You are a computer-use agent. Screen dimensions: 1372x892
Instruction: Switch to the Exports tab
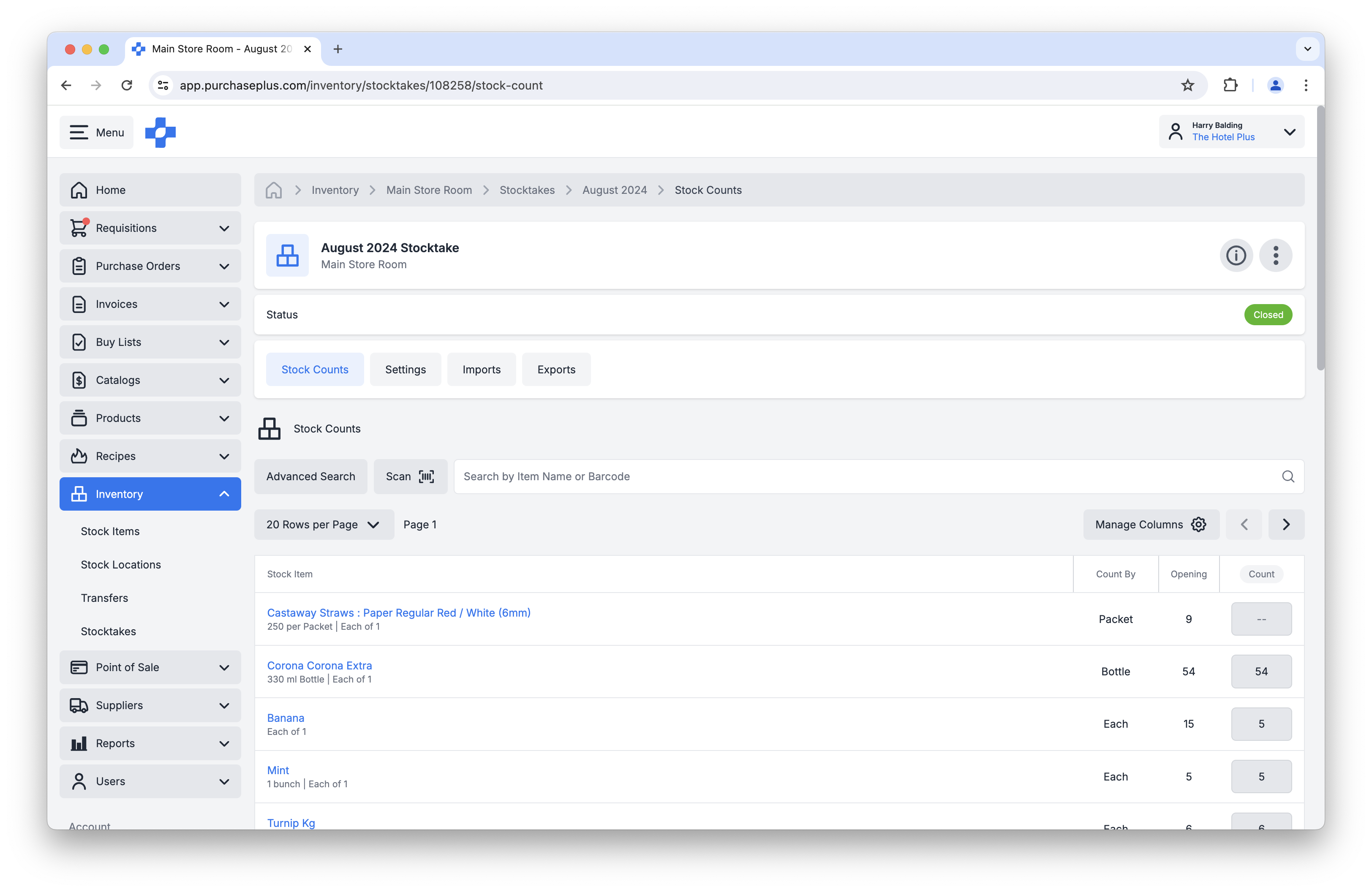click(x=556, y=369)
